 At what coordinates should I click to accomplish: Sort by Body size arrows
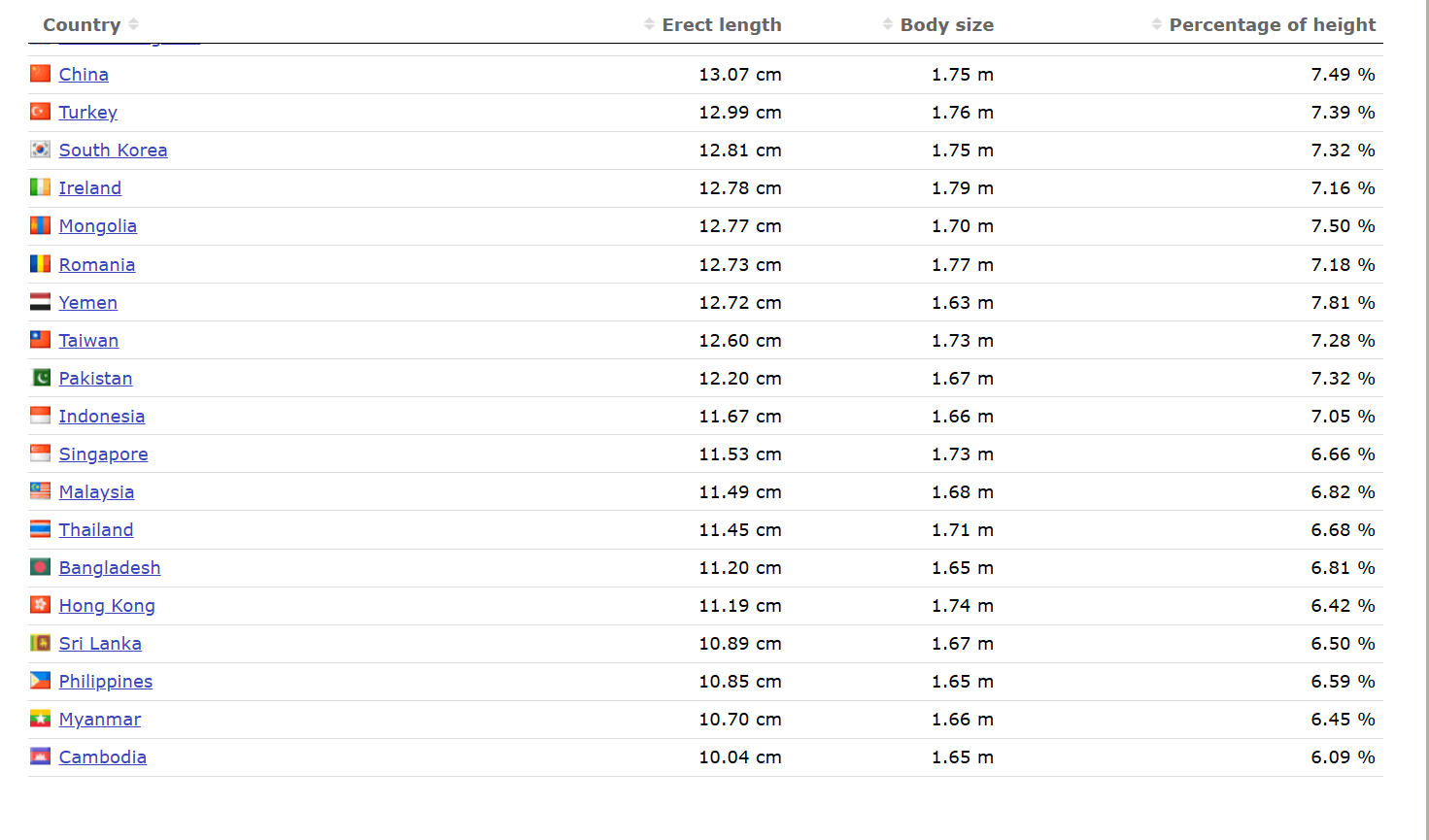(x=888, y=24)
